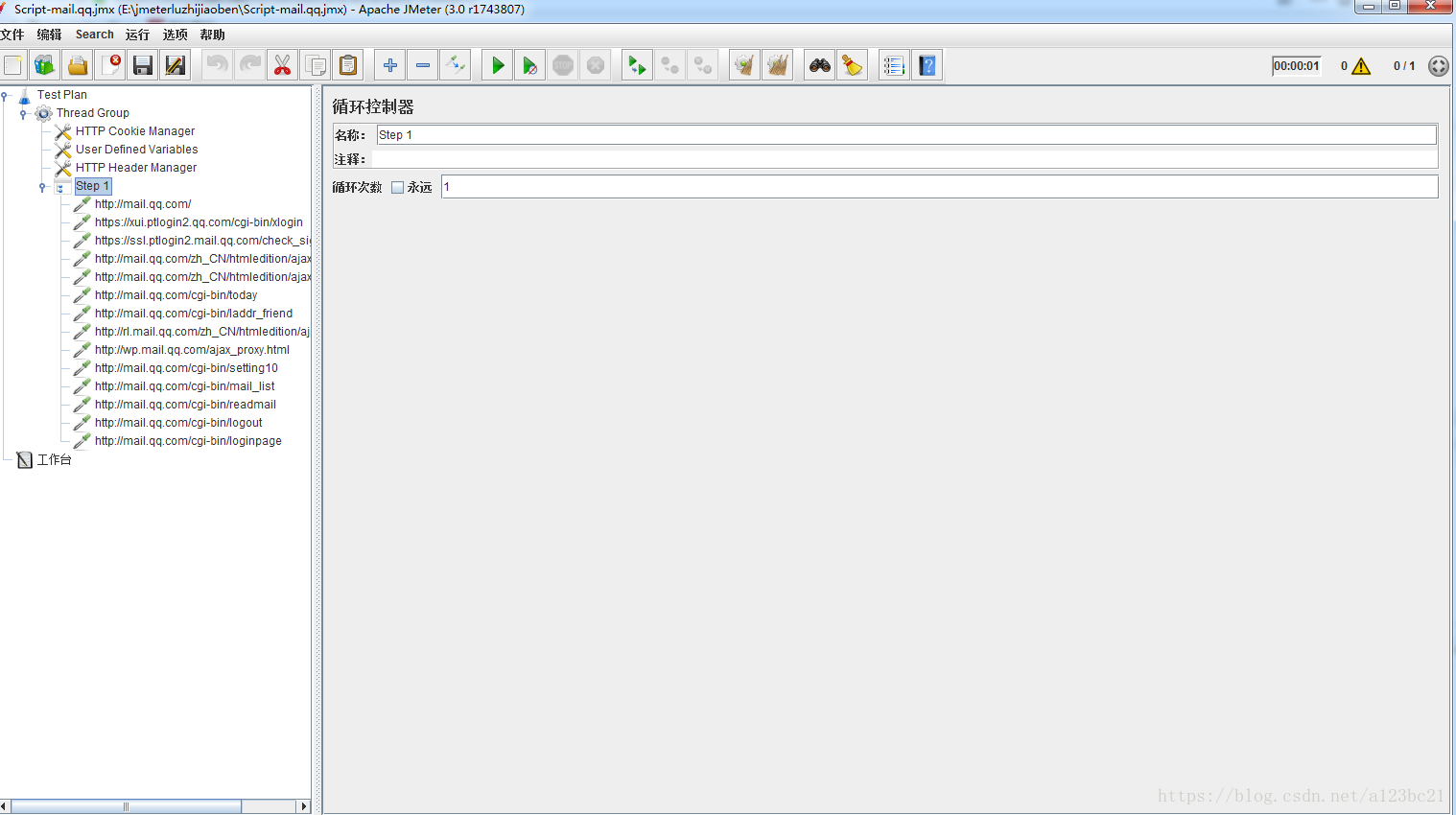Select the cgi-bin/laddr_friend sampler
1456x815 pixels.
tap(194, 314)
